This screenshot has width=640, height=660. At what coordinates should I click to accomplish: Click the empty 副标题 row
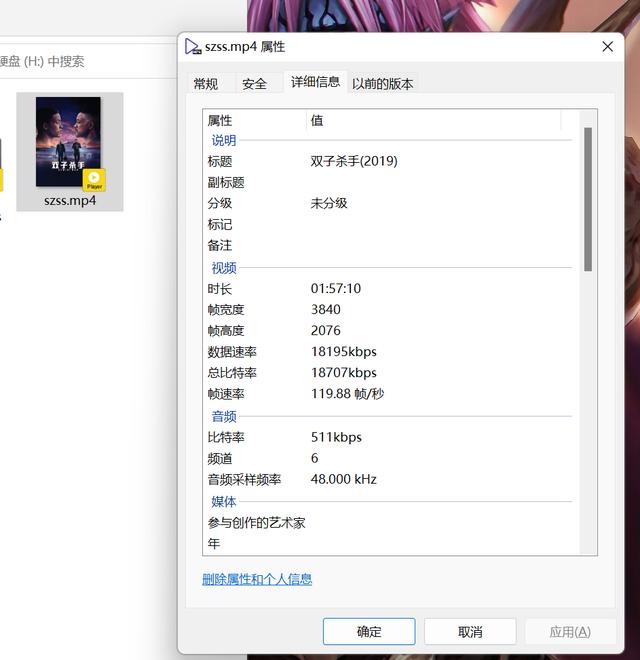pyautogui.click(x=389, y=182)
